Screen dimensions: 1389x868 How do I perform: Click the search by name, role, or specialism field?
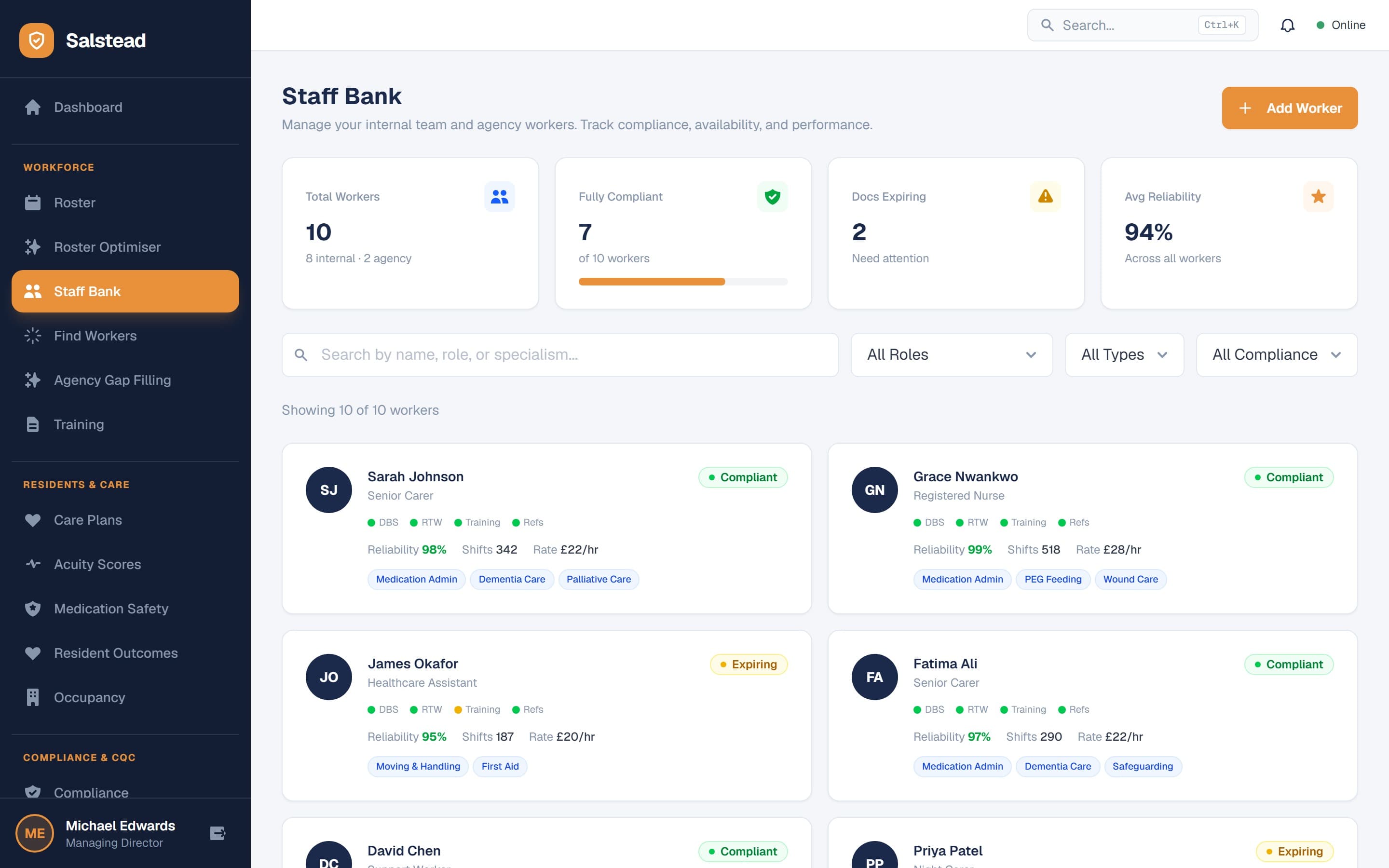(x=559, y=355)
